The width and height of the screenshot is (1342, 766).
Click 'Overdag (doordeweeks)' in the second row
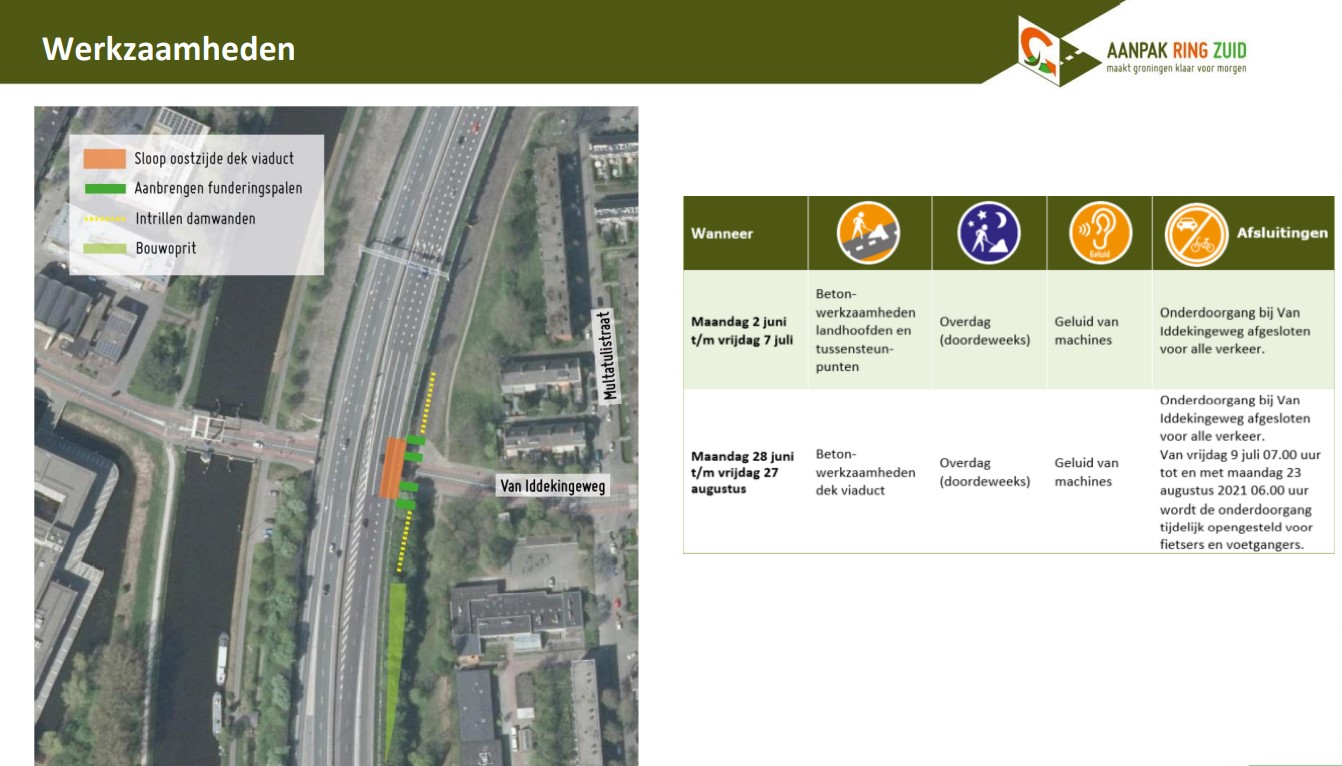click(985, 472)
